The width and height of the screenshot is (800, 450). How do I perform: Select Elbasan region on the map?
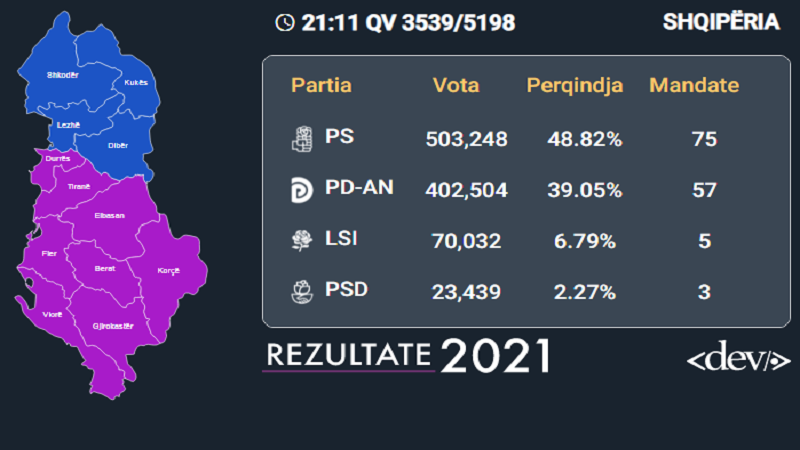pyautogui.click(x=110, y=215)
